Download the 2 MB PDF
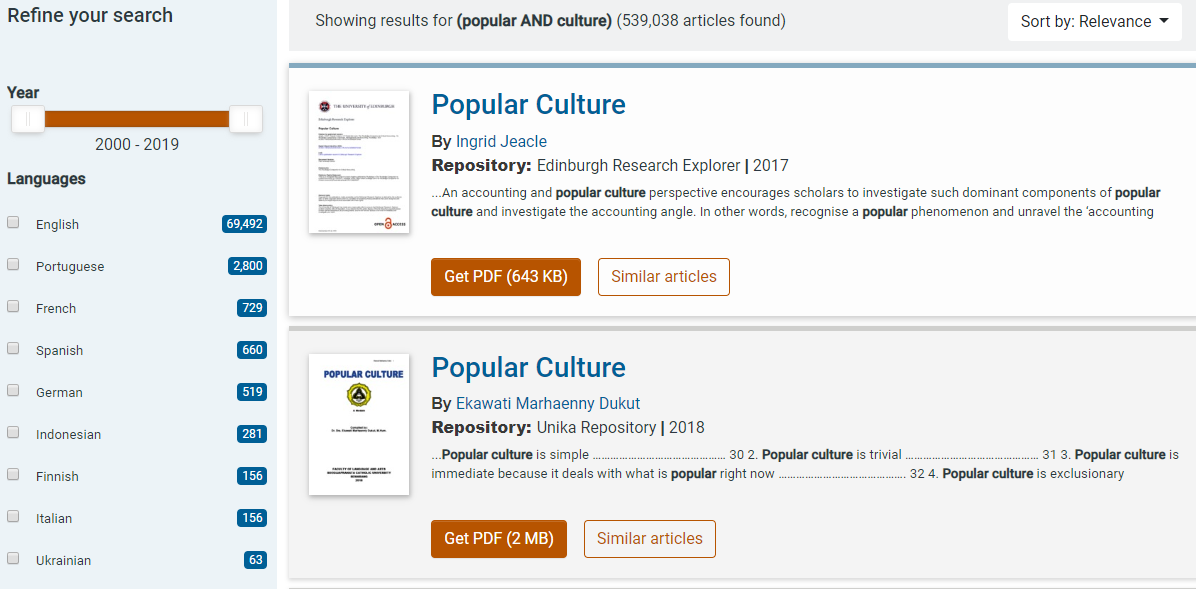Image resolution: width=1196 pixels, height=589 pixels. [498, 539]
